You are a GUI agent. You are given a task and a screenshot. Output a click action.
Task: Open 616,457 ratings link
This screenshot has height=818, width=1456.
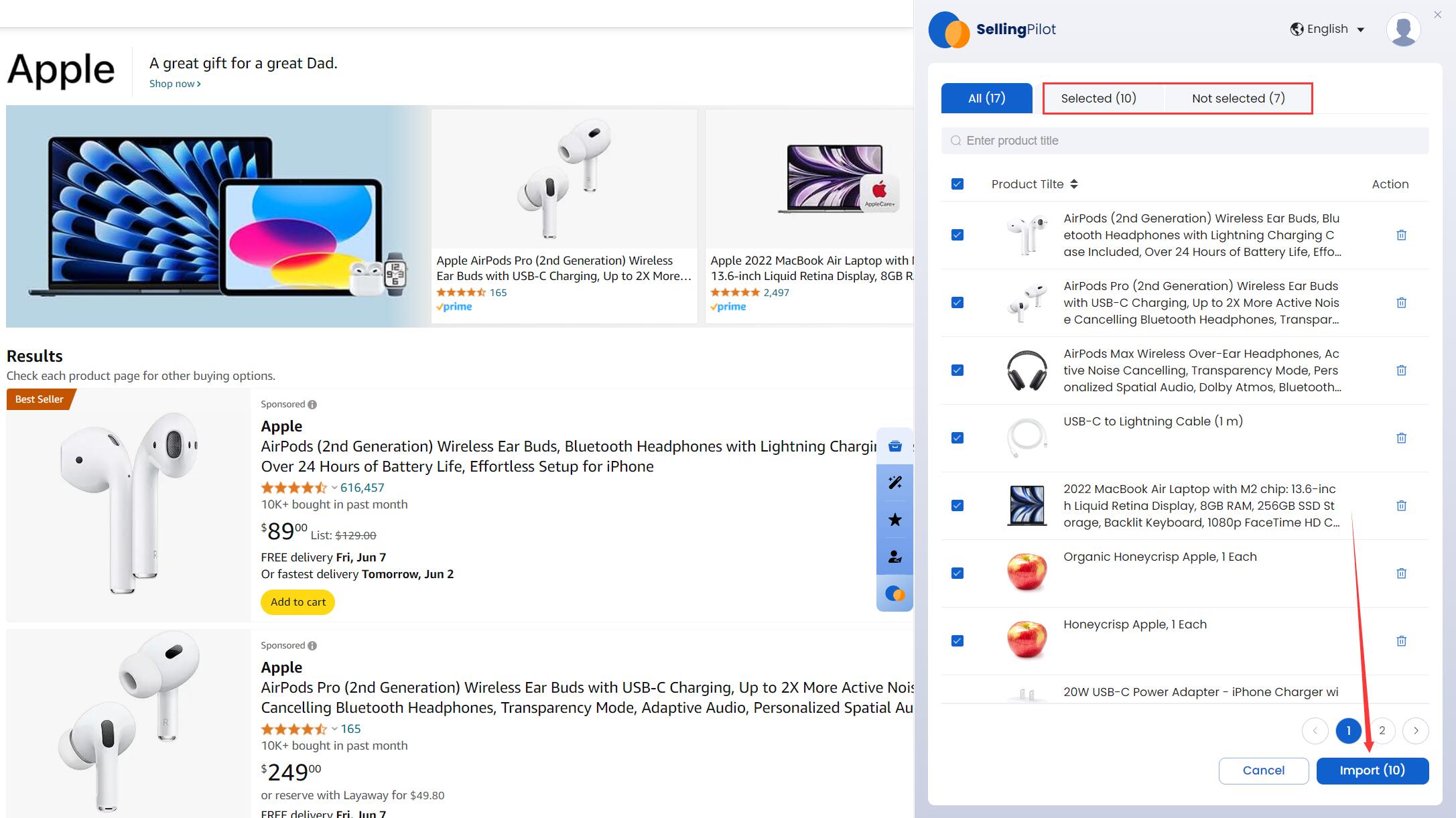pos(362,488)
